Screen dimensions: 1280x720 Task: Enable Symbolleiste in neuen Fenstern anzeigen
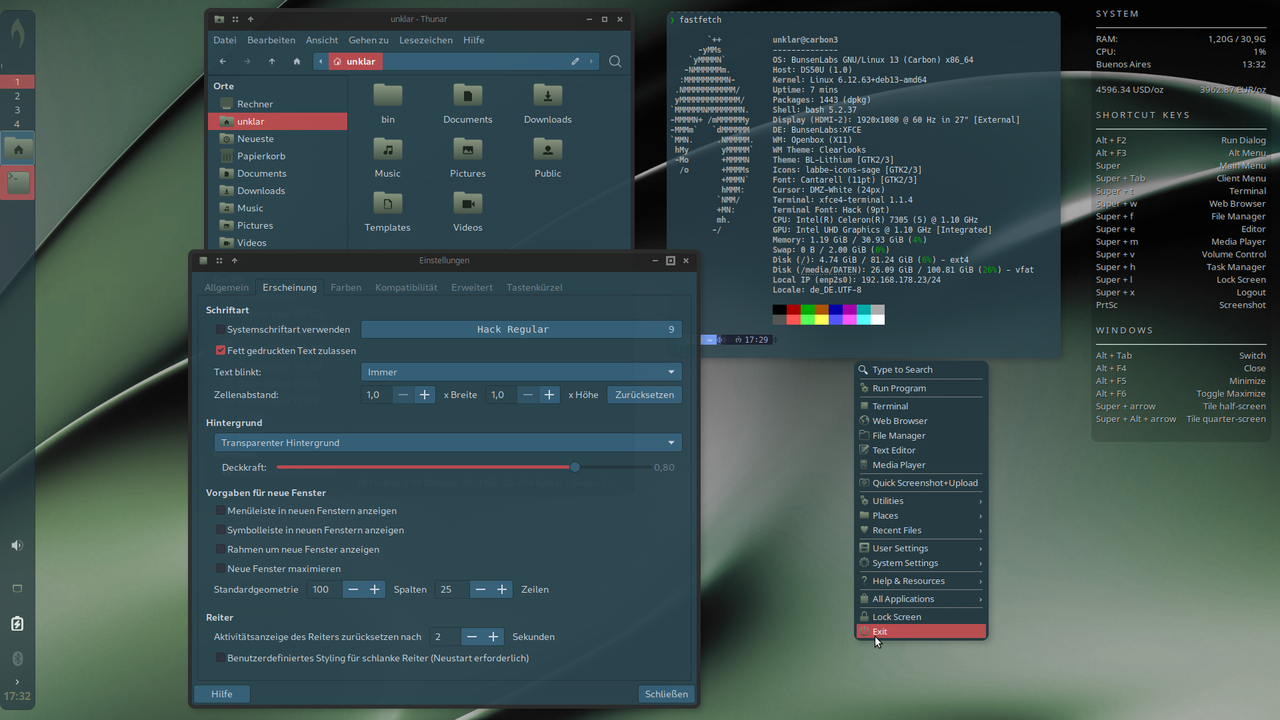coord(221,530)
